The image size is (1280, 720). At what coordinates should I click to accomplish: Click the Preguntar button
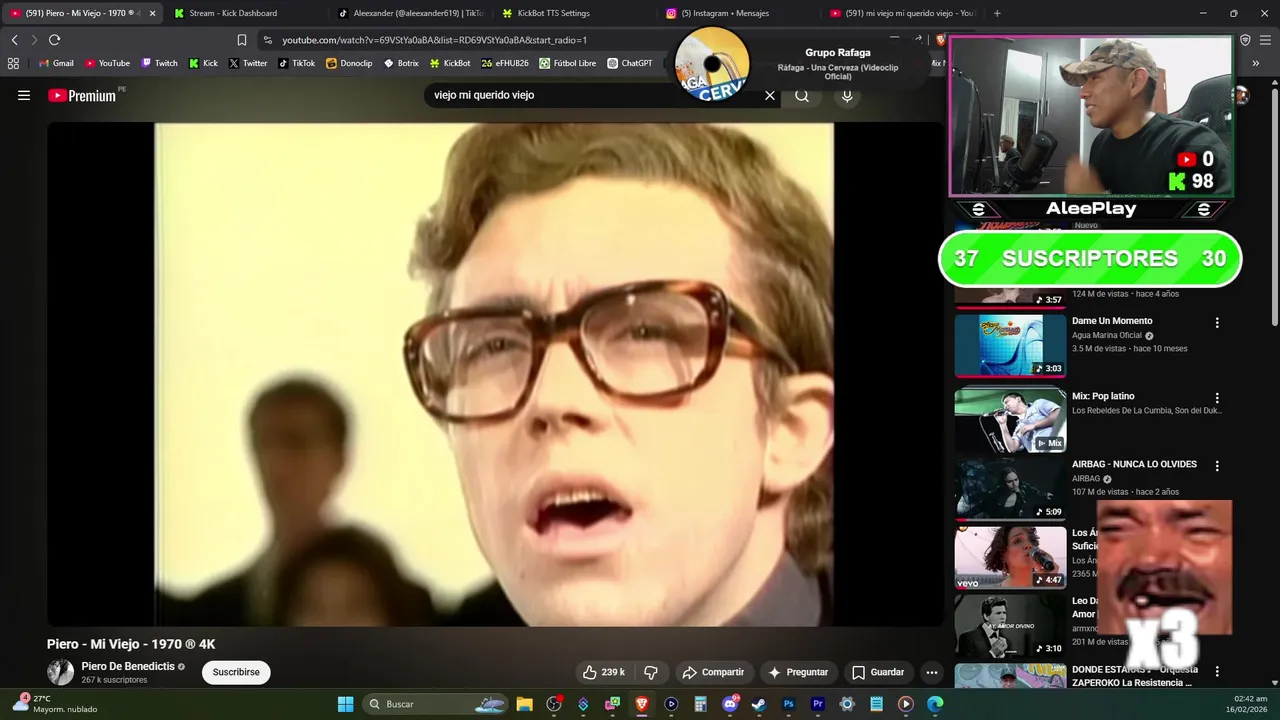pyautogui.click(x=797, y=672)
